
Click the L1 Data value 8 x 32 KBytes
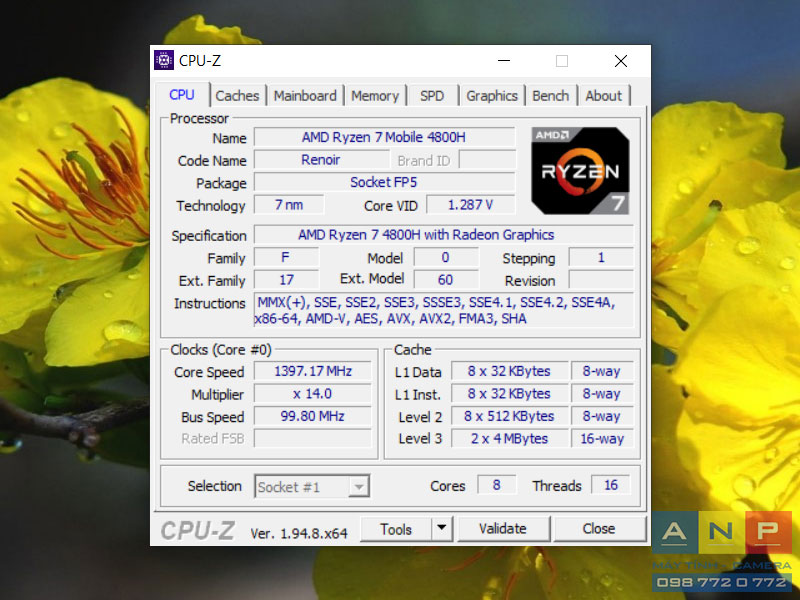click(x=509, y=371)
